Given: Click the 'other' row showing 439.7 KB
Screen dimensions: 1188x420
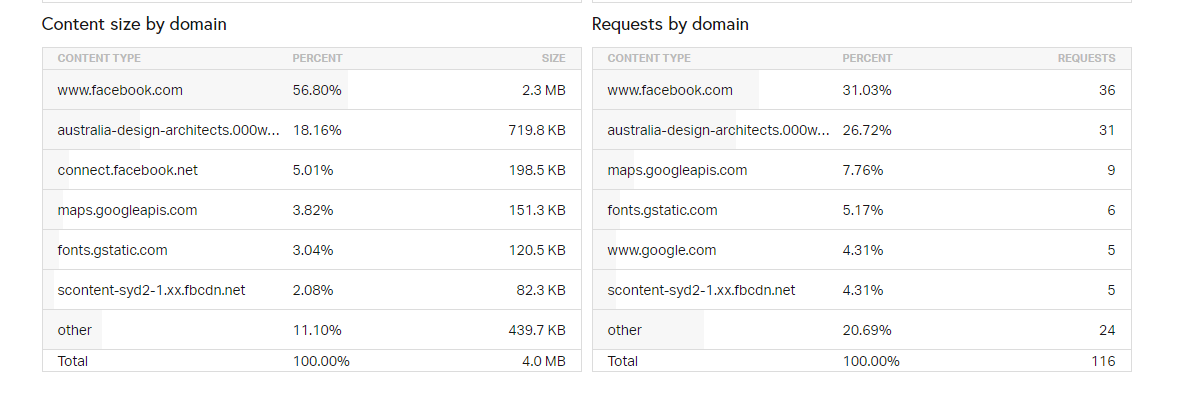Looking at the screenshot, I should 75,330.
